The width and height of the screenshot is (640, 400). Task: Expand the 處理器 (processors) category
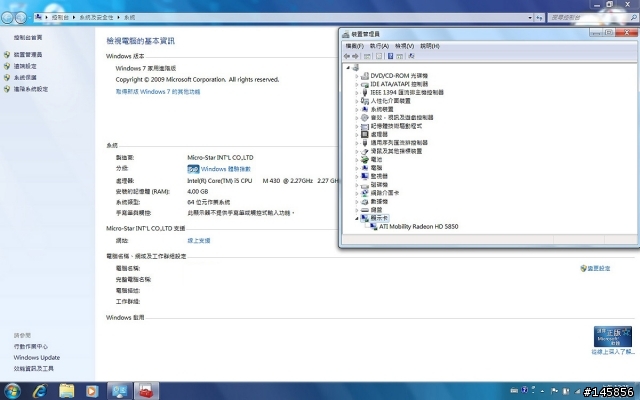tap(357, 134)
